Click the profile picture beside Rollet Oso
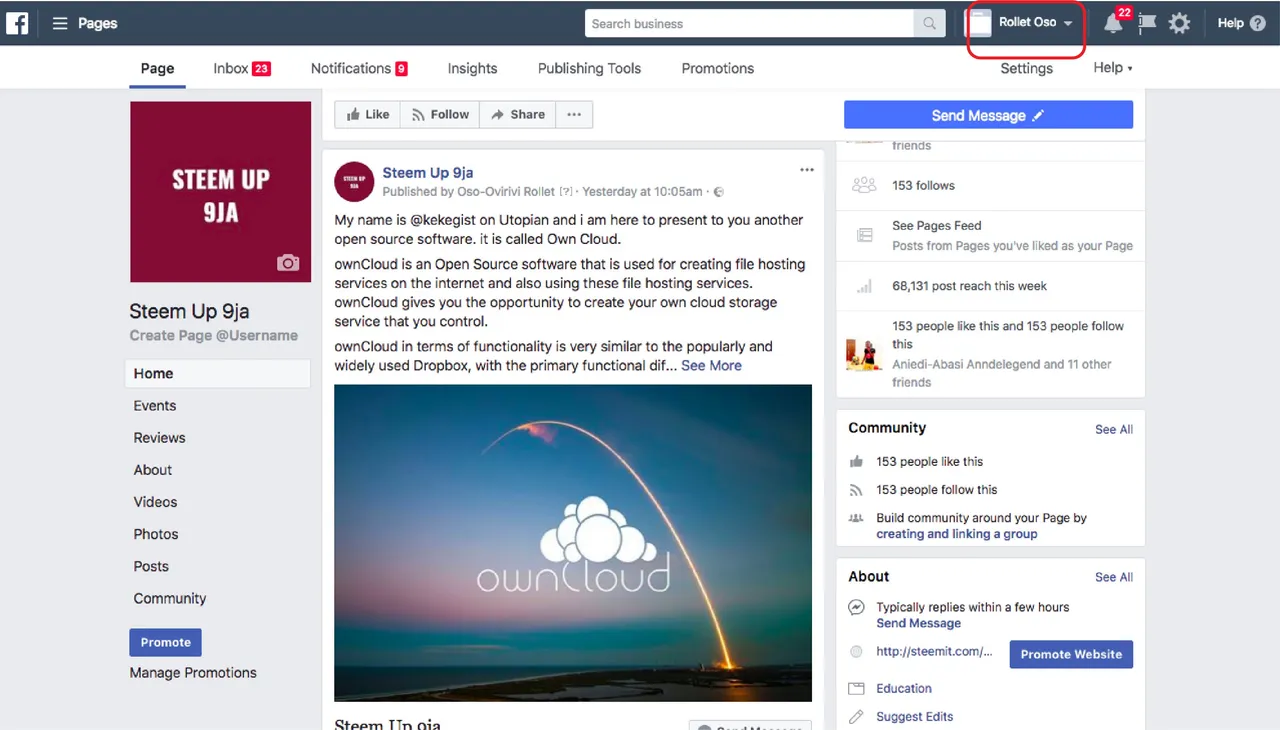 981,23
